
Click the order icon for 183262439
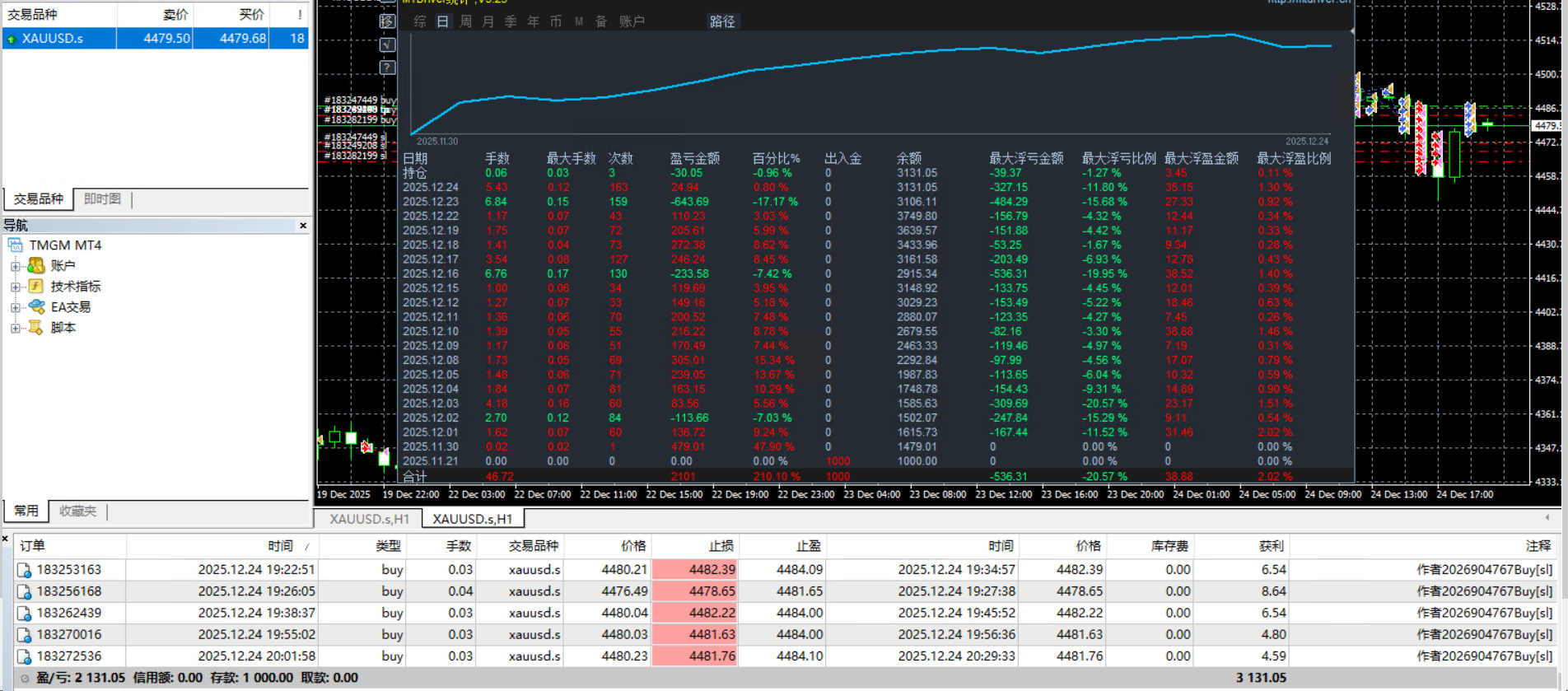click(24, 613)
